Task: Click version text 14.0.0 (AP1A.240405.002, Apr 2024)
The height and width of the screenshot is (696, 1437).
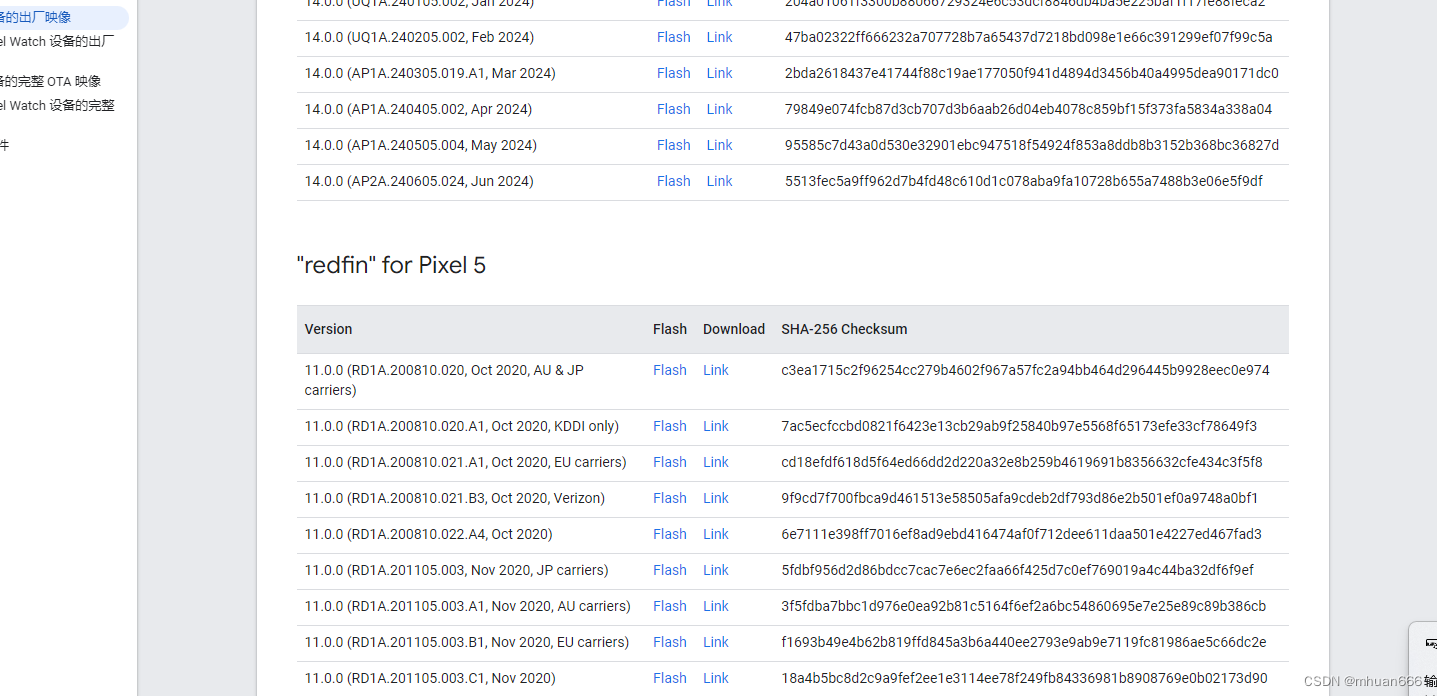Action: click(x=418, y=109)
